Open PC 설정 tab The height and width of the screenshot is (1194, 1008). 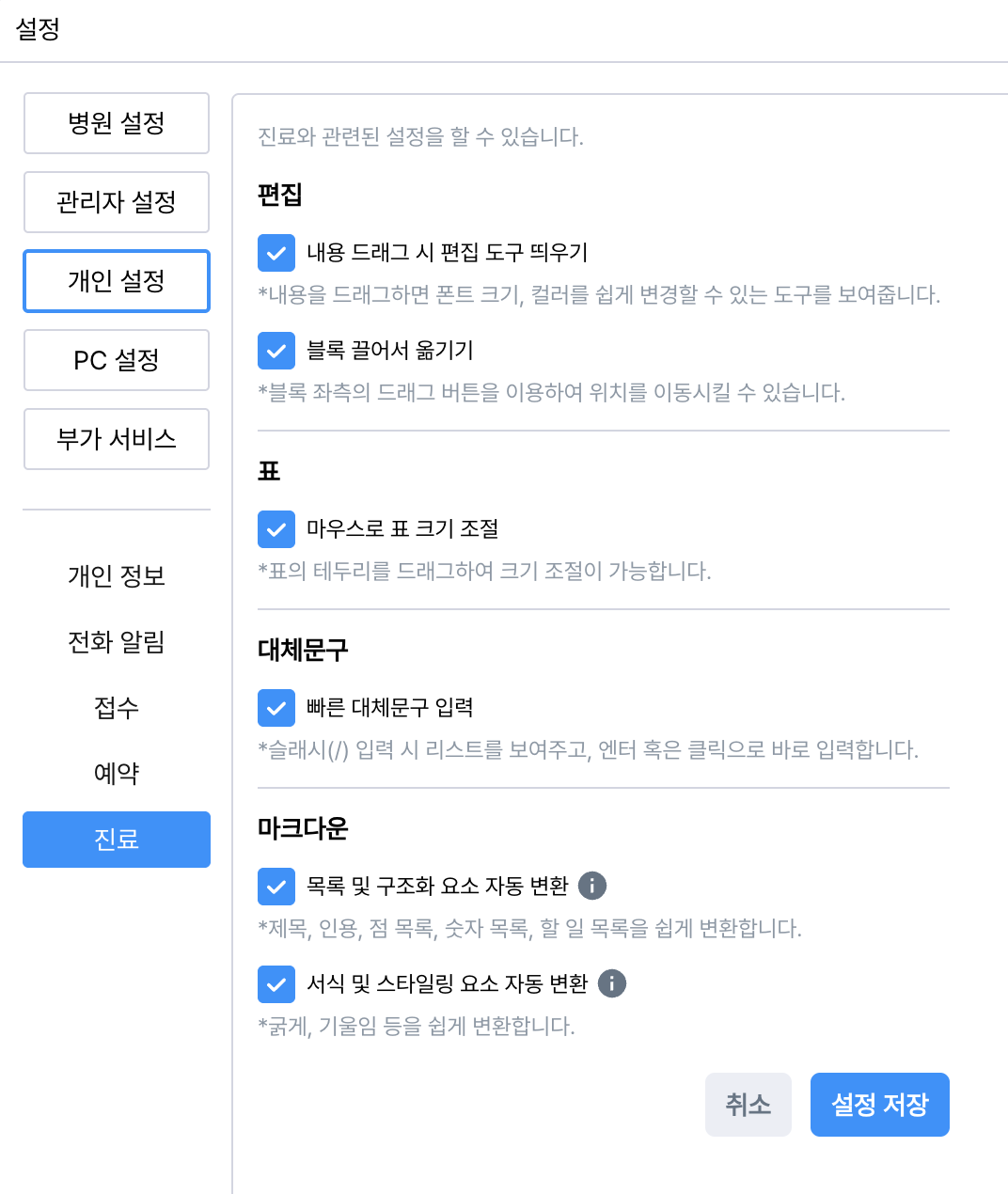point(117,360)
